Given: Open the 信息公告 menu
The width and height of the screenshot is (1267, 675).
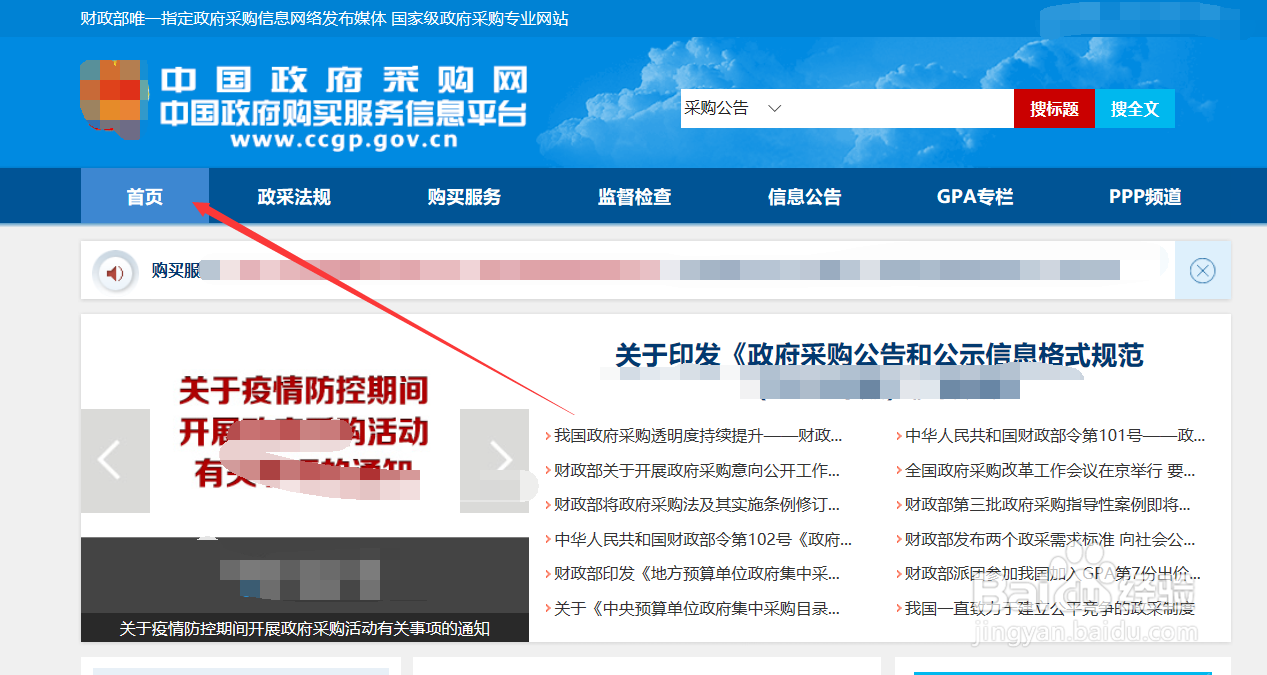Looking at the screenshot, I should (x=804, y=197).
